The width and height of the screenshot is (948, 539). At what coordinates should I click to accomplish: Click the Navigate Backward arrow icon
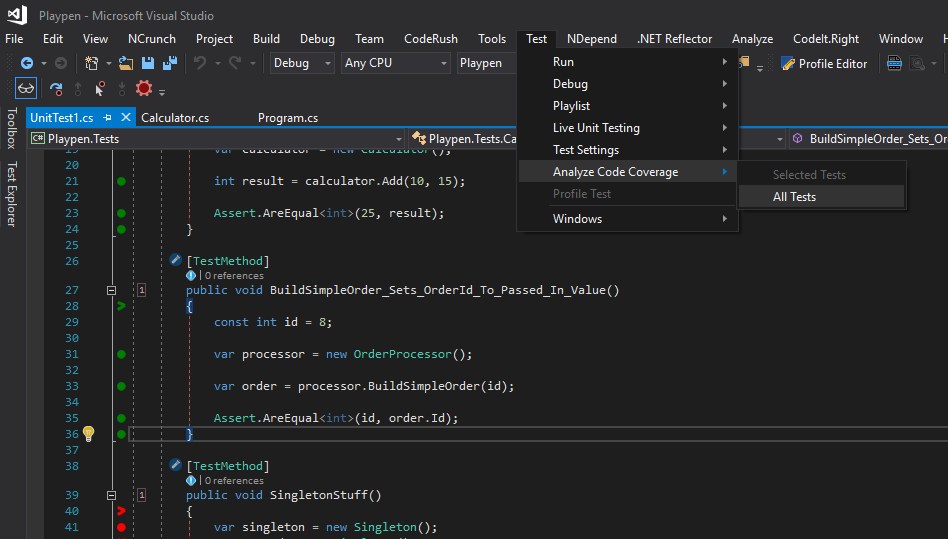tap(27, 63)
